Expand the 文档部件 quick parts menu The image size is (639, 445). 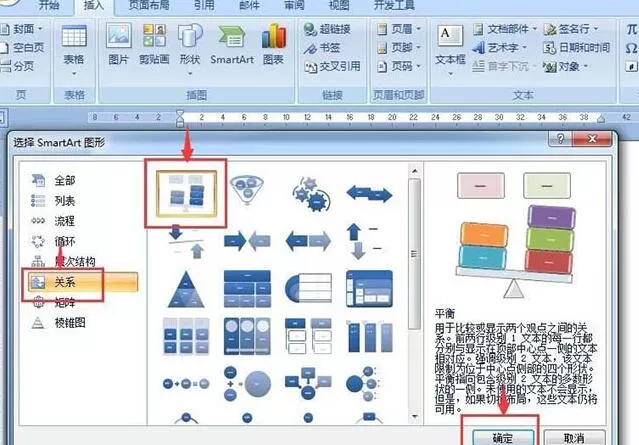coord(505,29)
